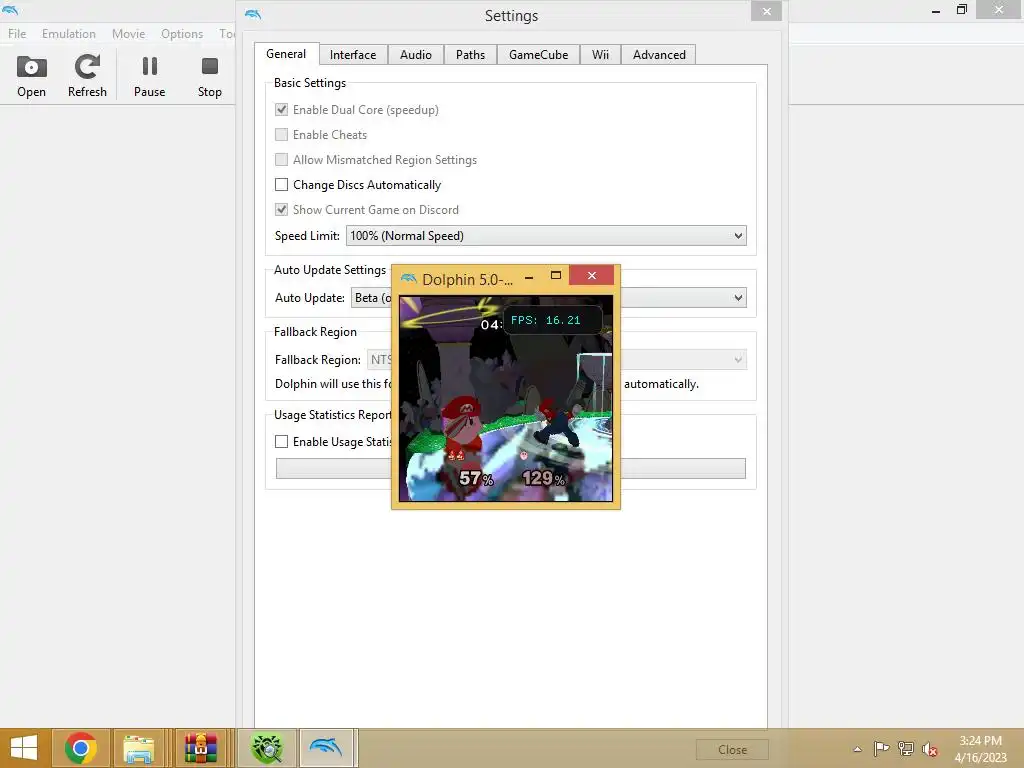Click the Dolphin logo in main window title bar

10,10
